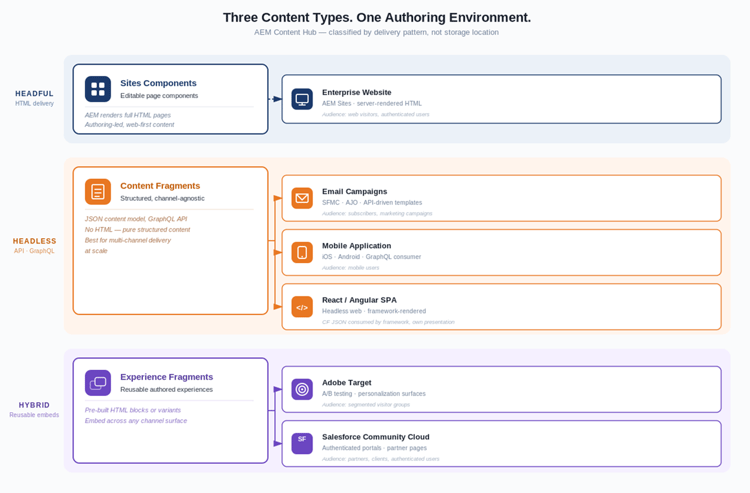Click 'AEM renders full HTML pages' text
This screenshot has width=750, height=493.
coord(128,115)
